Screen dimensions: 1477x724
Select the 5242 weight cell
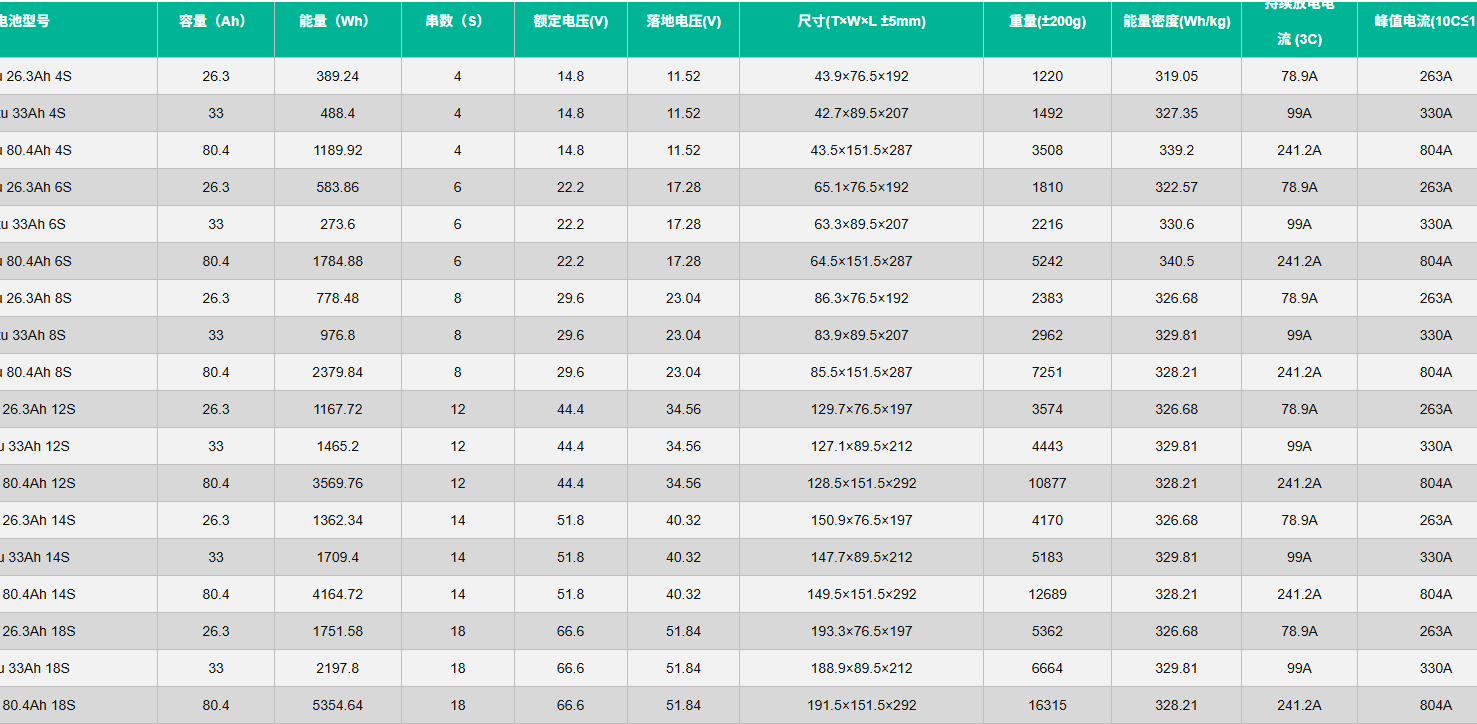click(1047, 261)
